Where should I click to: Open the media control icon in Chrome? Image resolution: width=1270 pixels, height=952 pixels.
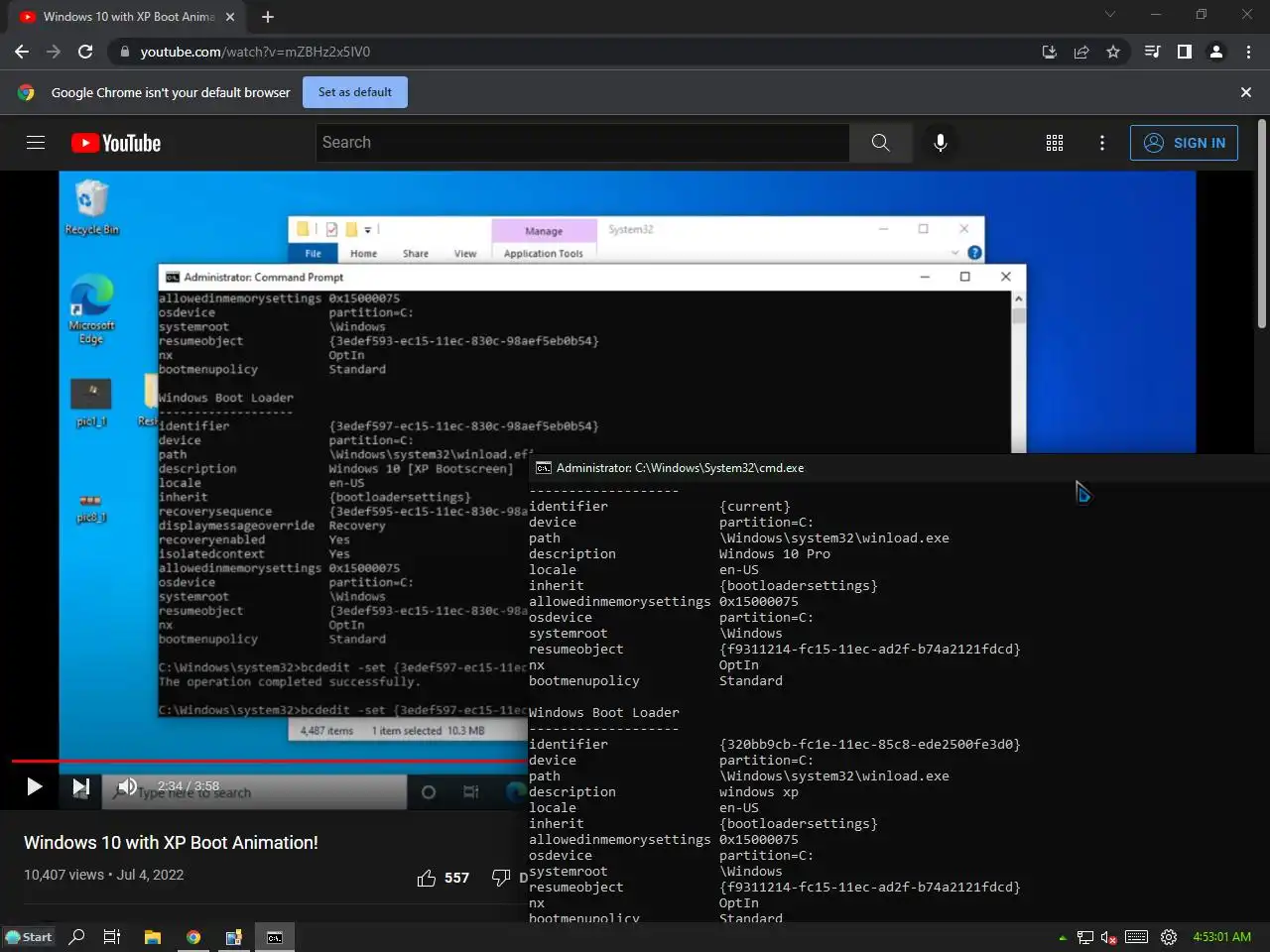coord(1152,52)
